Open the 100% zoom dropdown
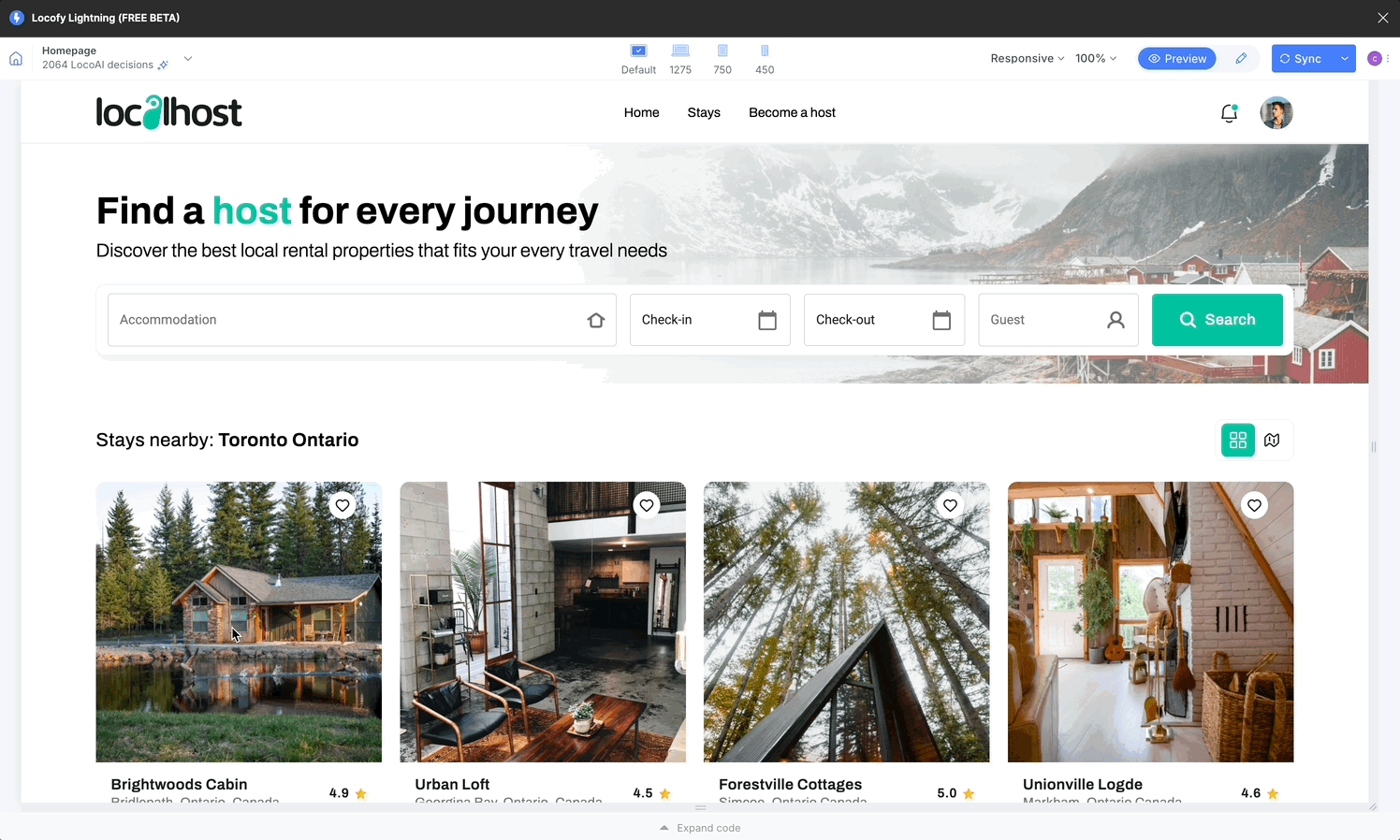Viewport: 1400px width, 840px height. tap(1095, 59)
